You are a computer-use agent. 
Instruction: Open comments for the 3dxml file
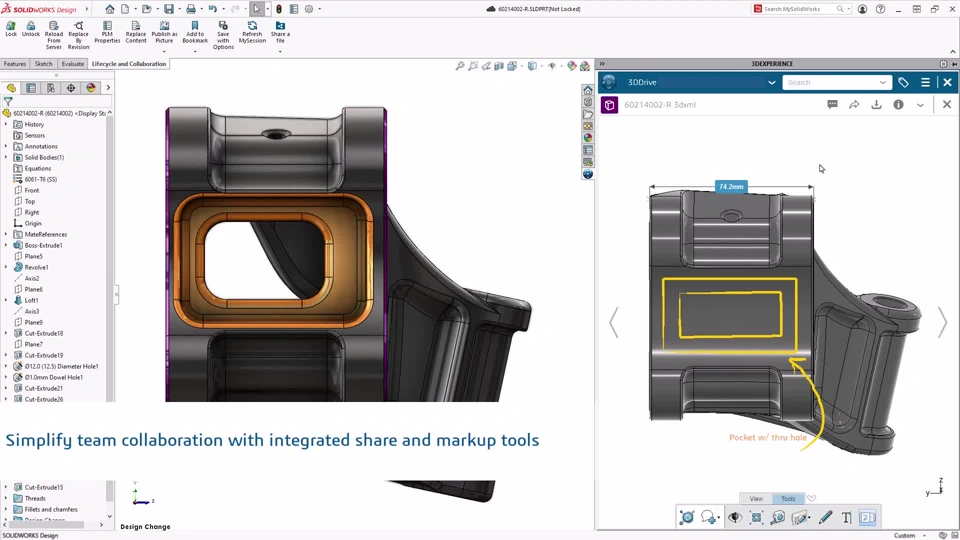pos(832,104)
